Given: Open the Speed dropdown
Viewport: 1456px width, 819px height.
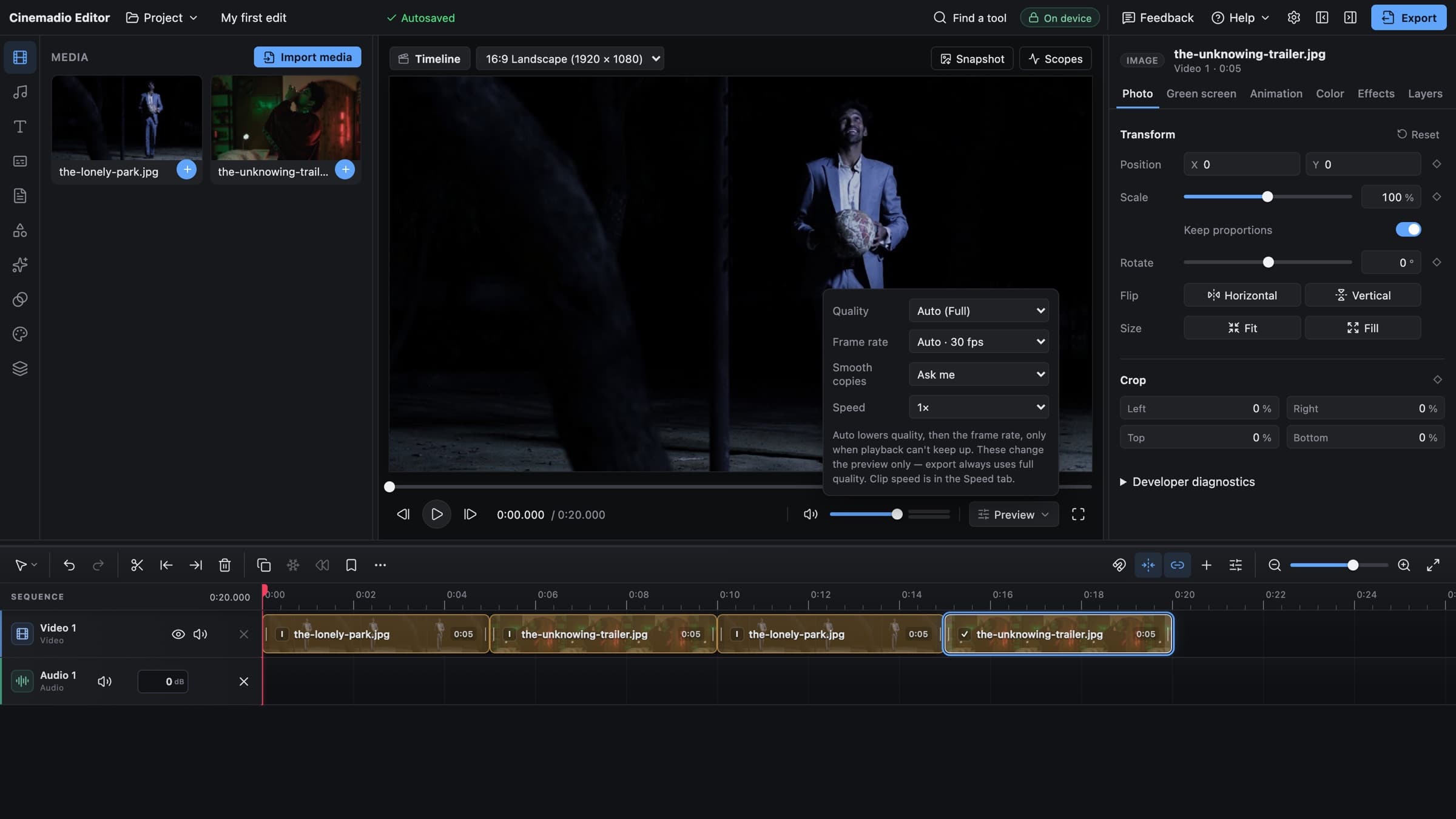Looking at the screenshot, I should click(x=979, y=408).
